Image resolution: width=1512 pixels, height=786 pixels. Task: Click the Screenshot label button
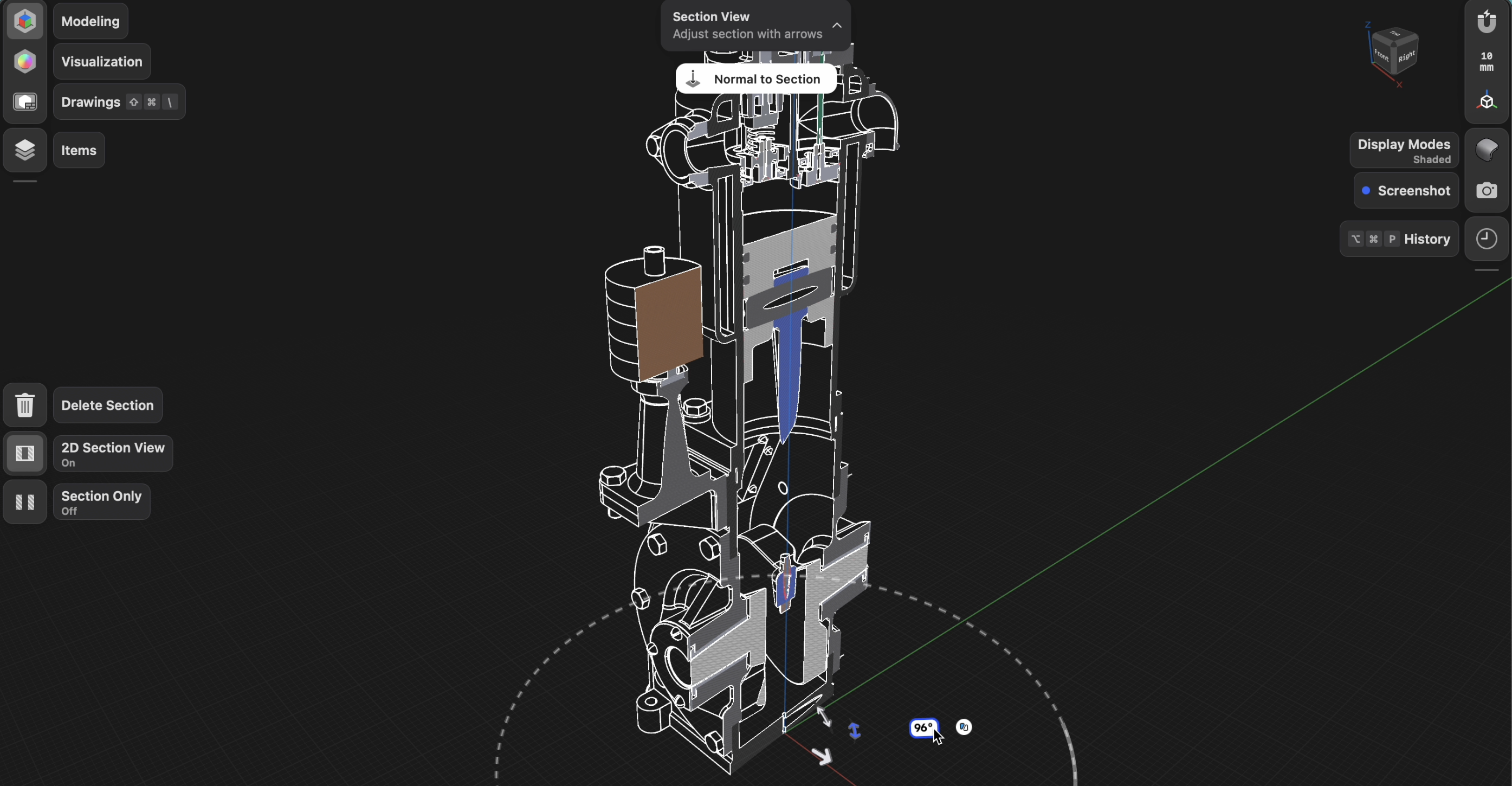[x=1406, y=191]
